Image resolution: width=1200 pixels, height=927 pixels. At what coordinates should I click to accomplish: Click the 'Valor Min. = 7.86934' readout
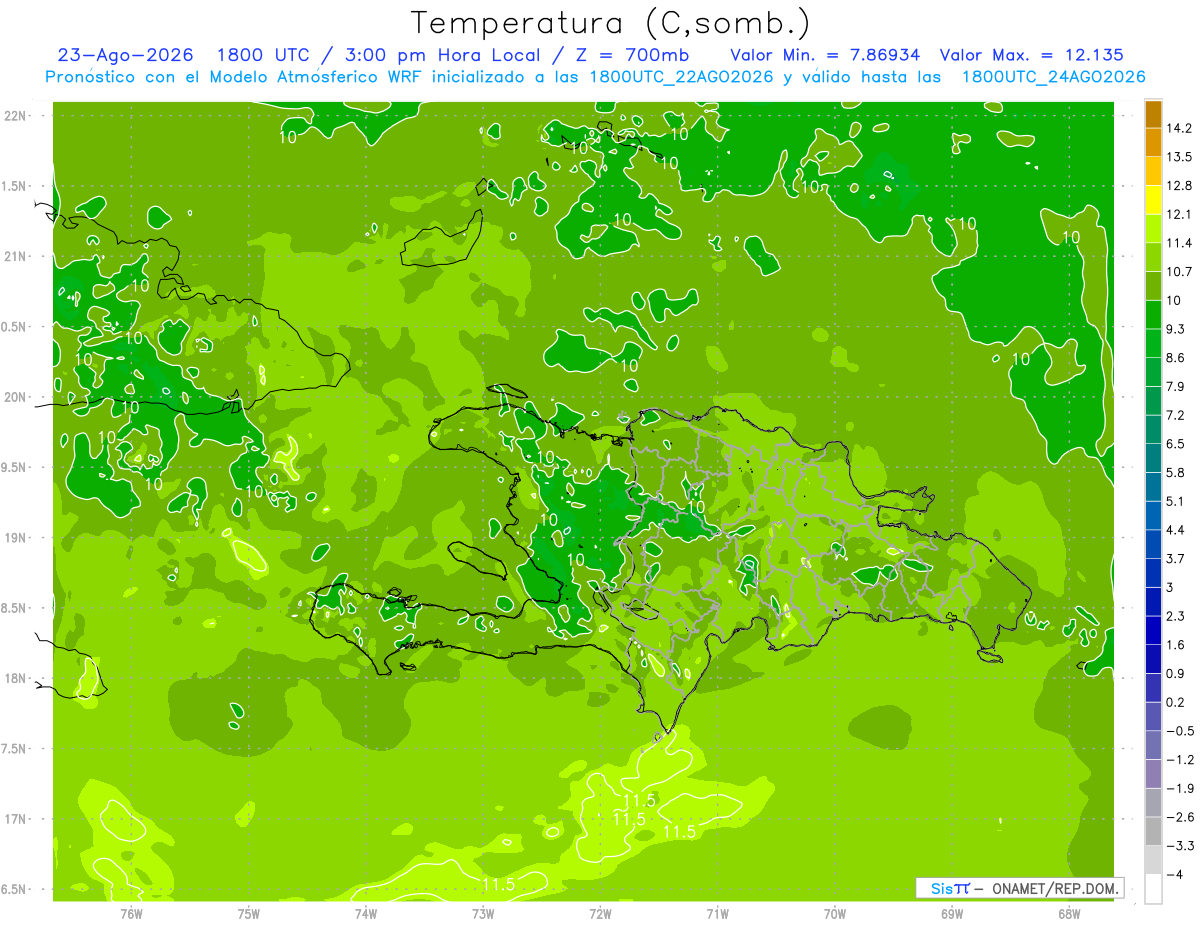(x=825, y=55)
